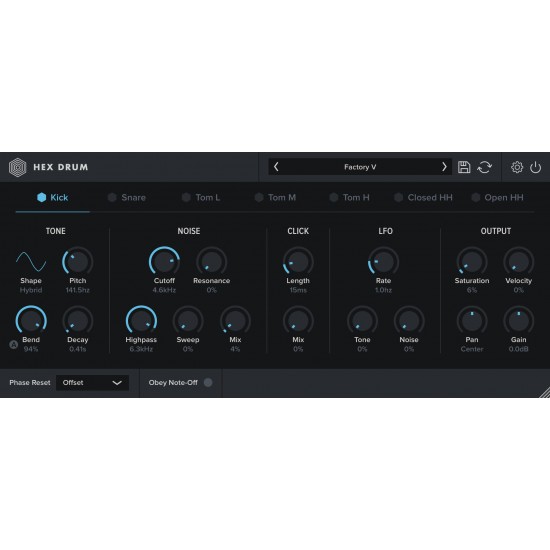The height and width of the screenshot is (550, 550).
Task: Open the Phase Reset Offset dropdown
Action: click(92, 383)
